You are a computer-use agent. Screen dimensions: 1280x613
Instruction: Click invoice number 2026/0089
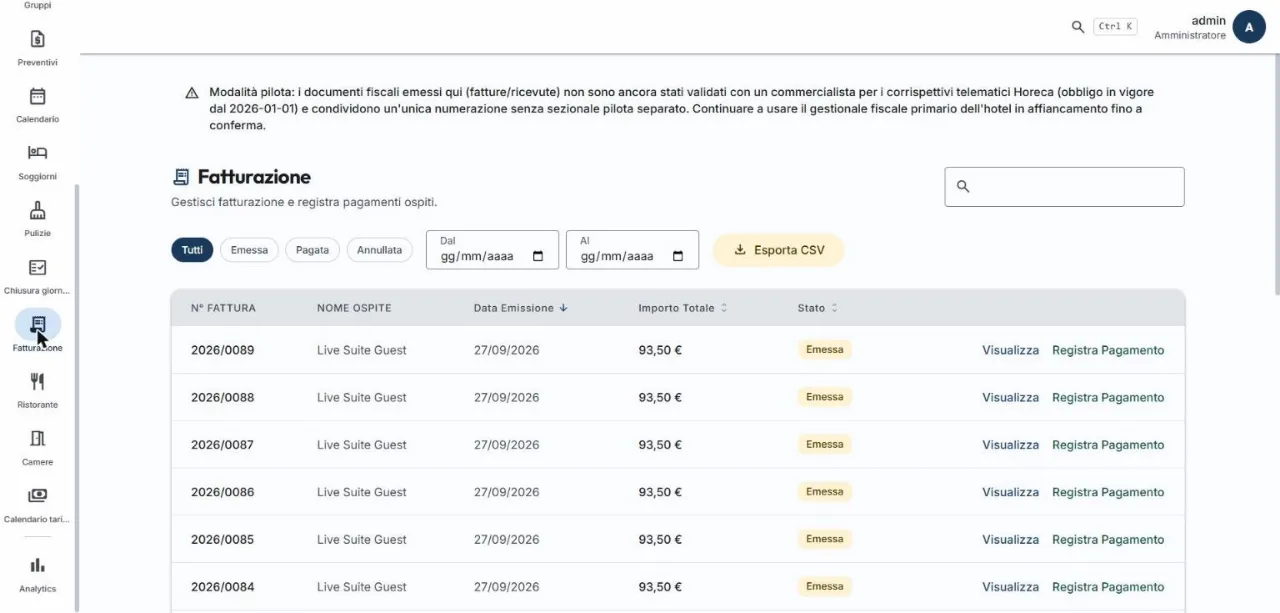tap(222, 350)
